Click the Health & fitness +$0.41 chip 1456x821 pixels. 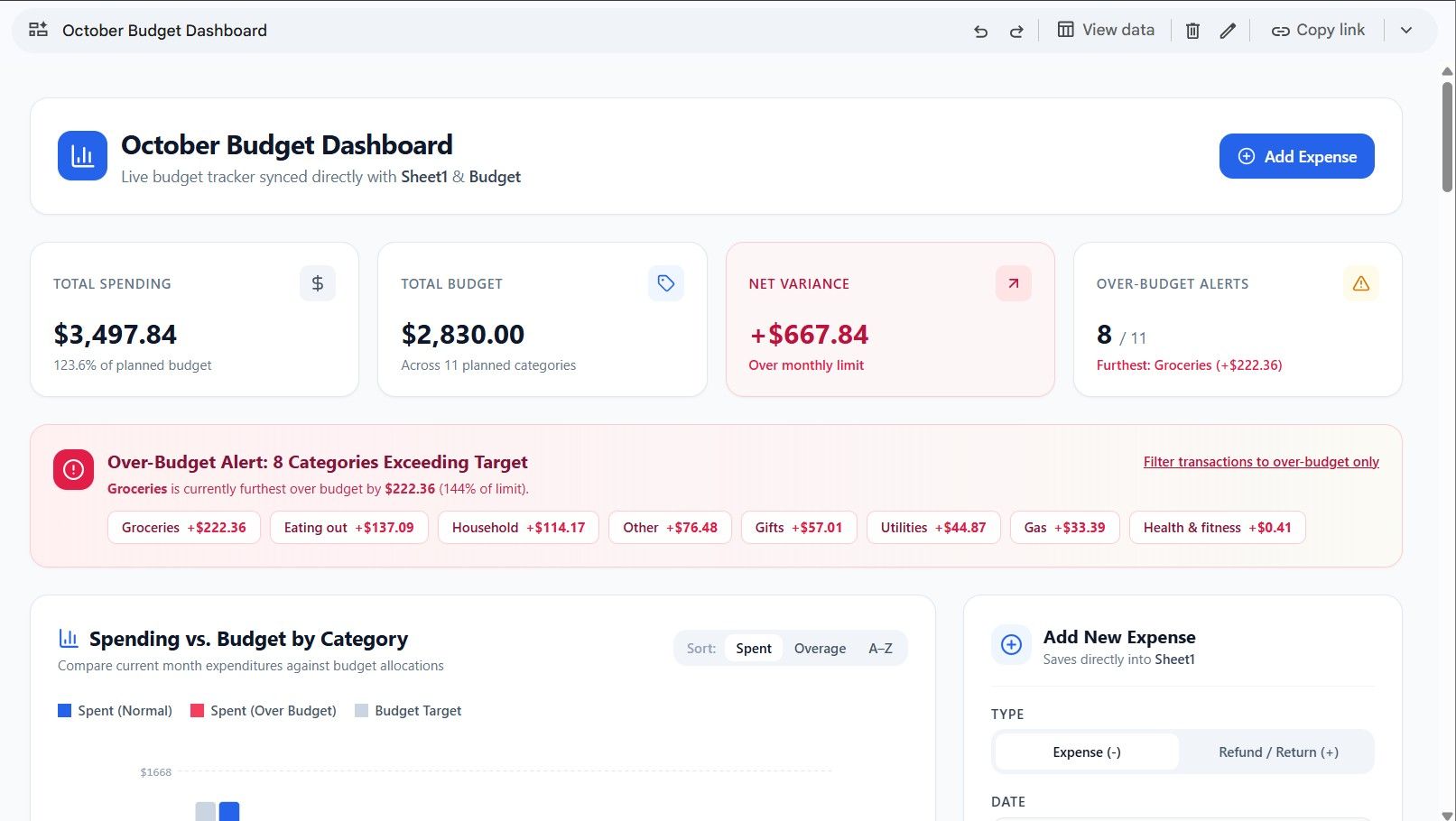click(x=1218, y=528)
